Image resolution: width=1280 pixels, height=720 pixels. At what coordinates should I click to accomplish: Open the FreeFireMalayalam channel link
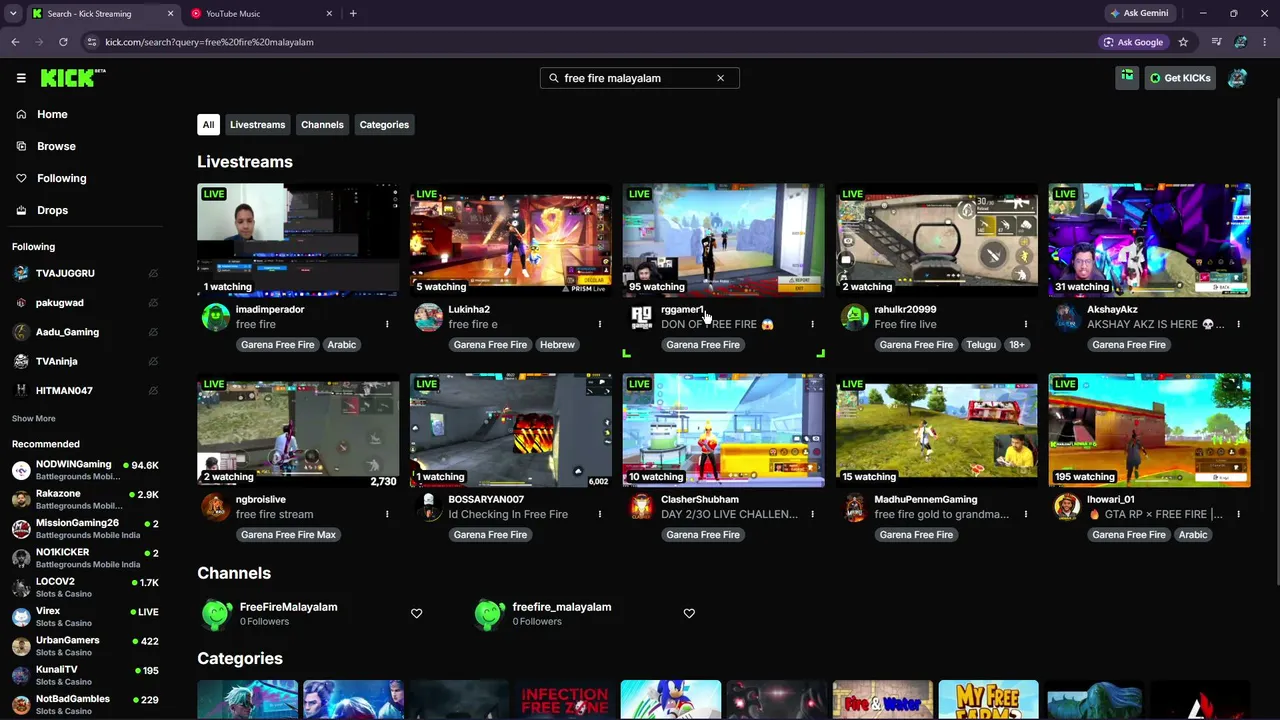[x=288, y=607]
